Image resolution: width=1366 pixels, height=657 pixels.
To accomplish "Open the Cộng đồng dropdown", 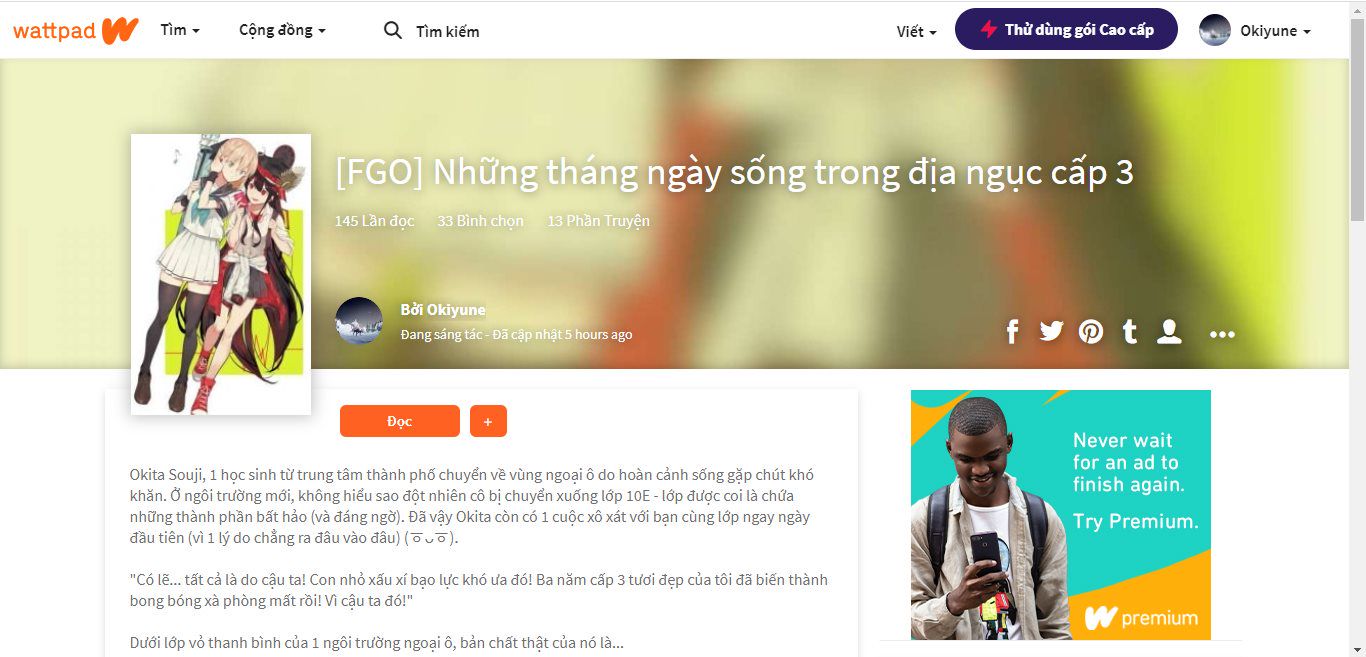I will (x=282, y=31).
